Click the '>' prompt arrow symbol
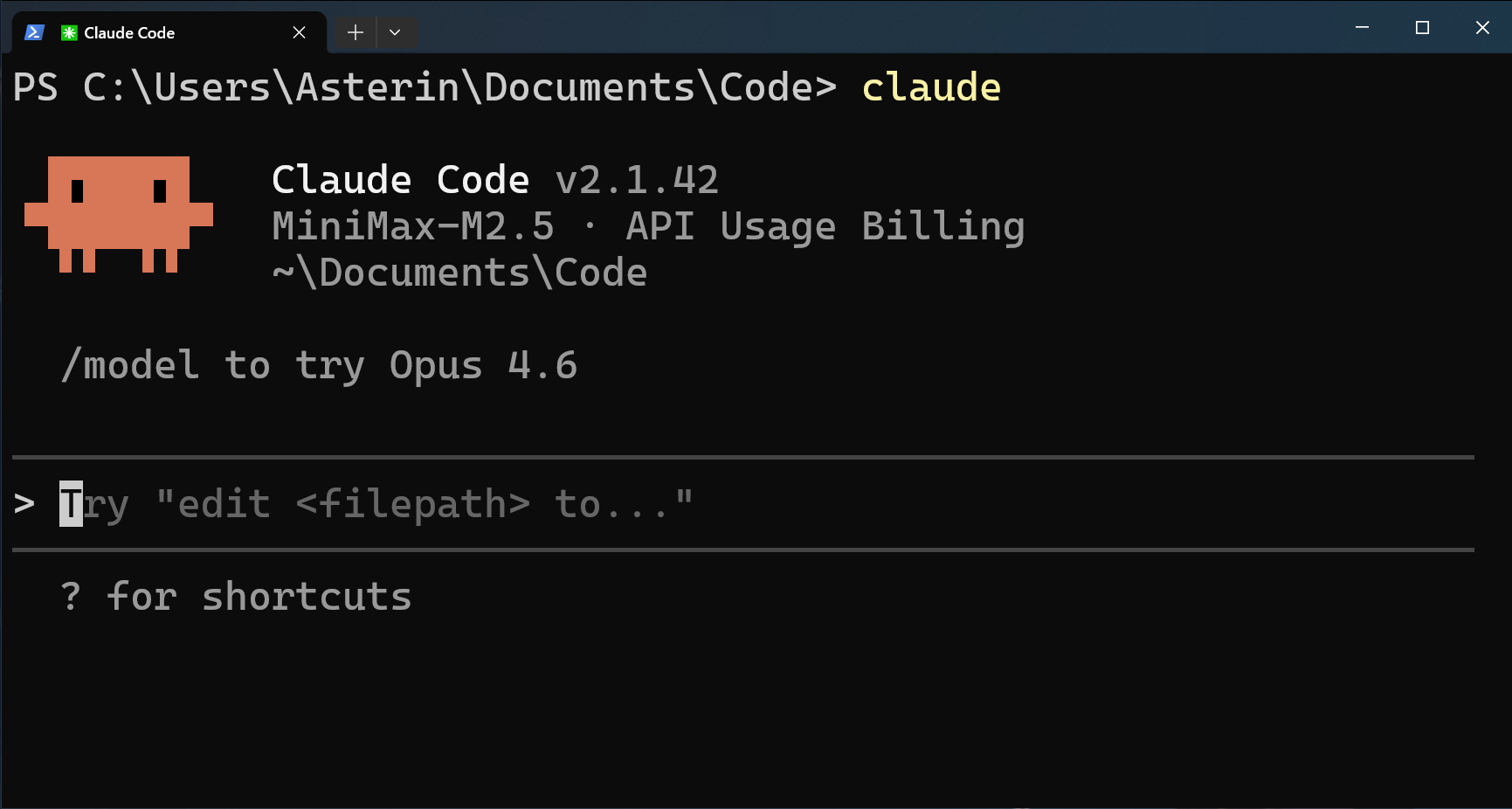Viewport: 1512px width, 809px height. coord(24,504)
